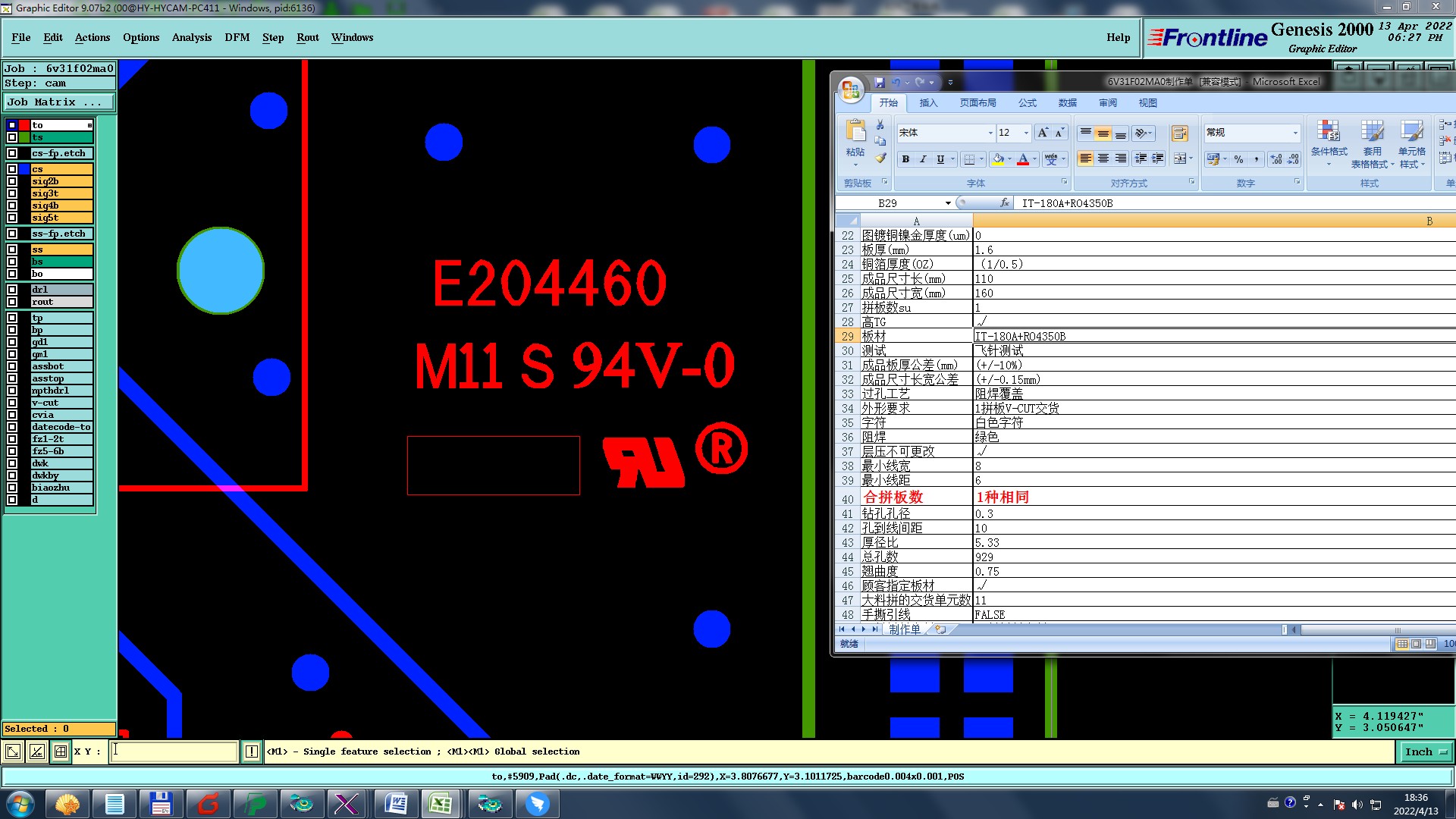This screenshot has height=819, width=1456.
Task: Undo last action in Excel
Action: point(896,82)
